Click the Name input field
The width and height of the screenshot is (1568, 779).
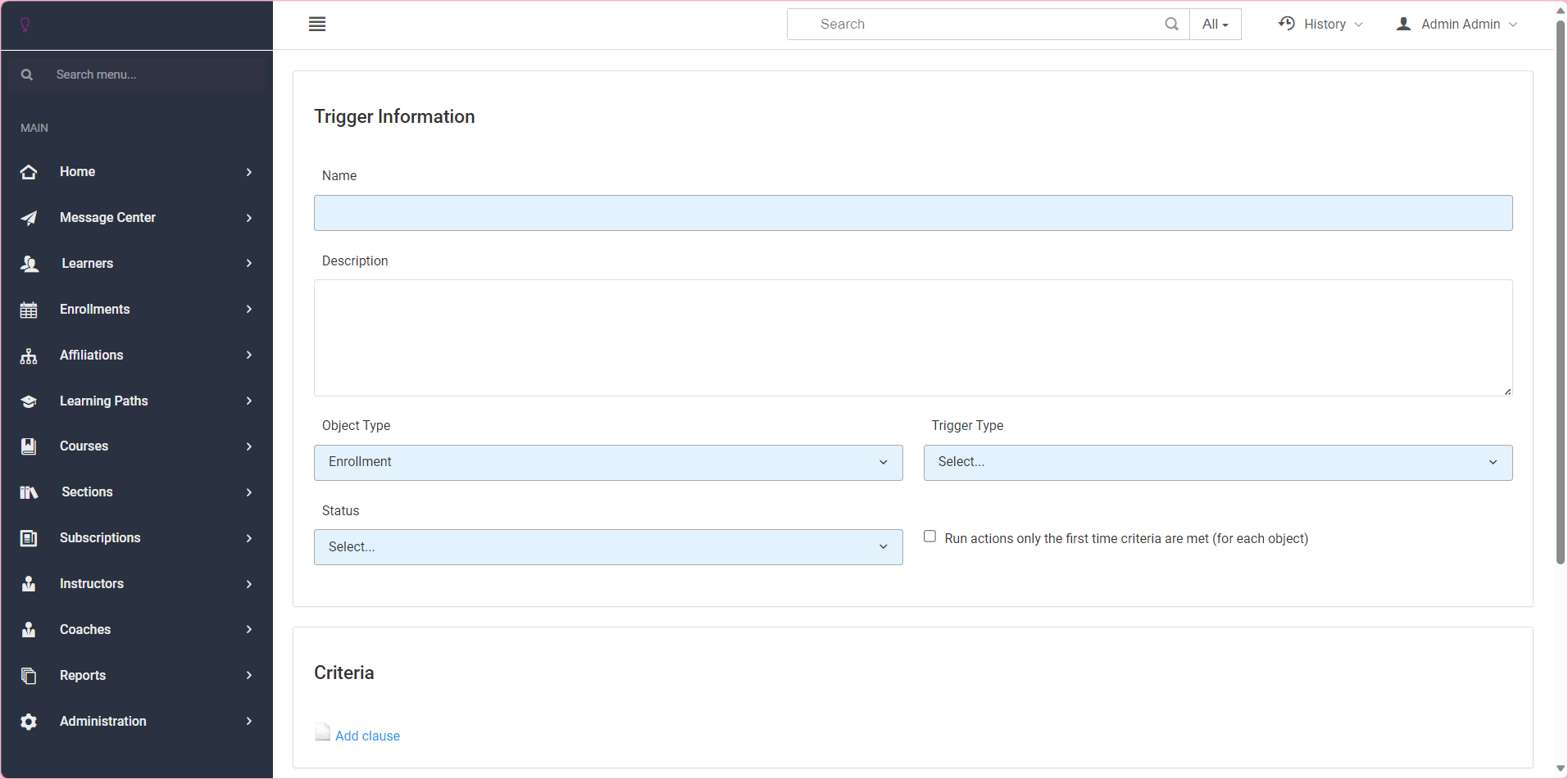[912, 213]
